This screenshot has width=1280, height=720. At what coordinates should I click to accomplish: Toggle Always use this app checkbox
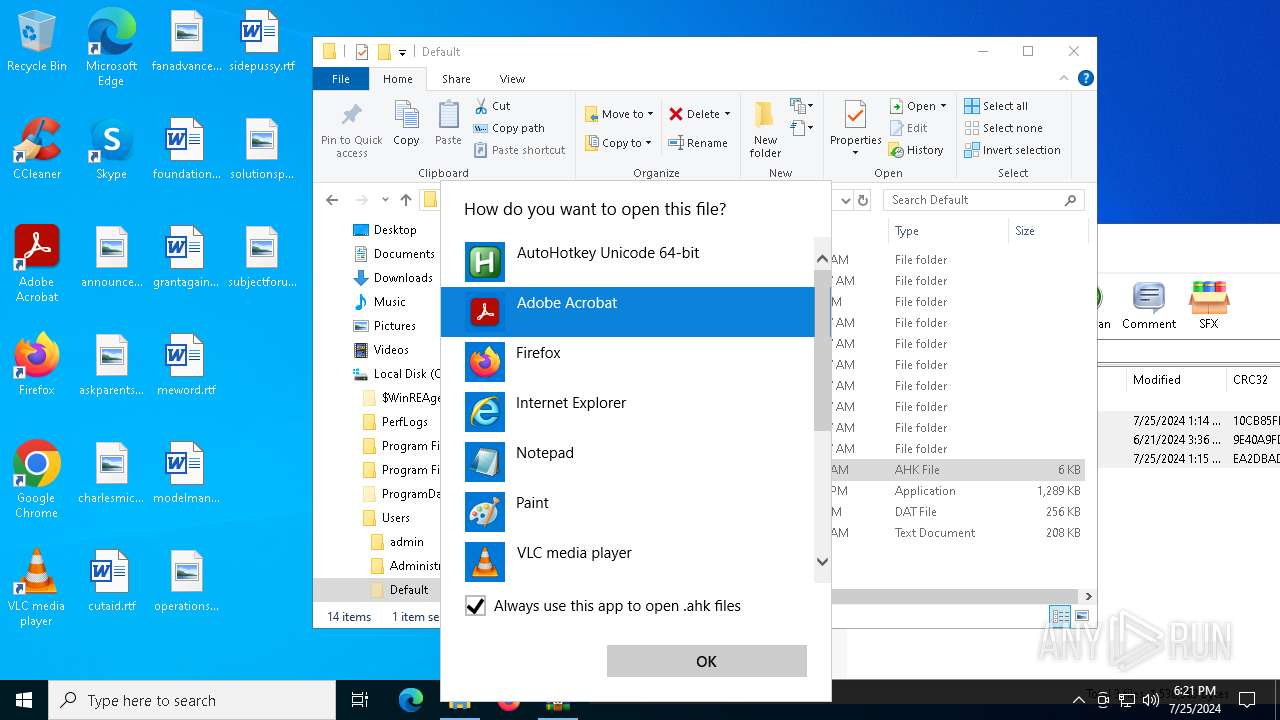click(x=476, y=606)
